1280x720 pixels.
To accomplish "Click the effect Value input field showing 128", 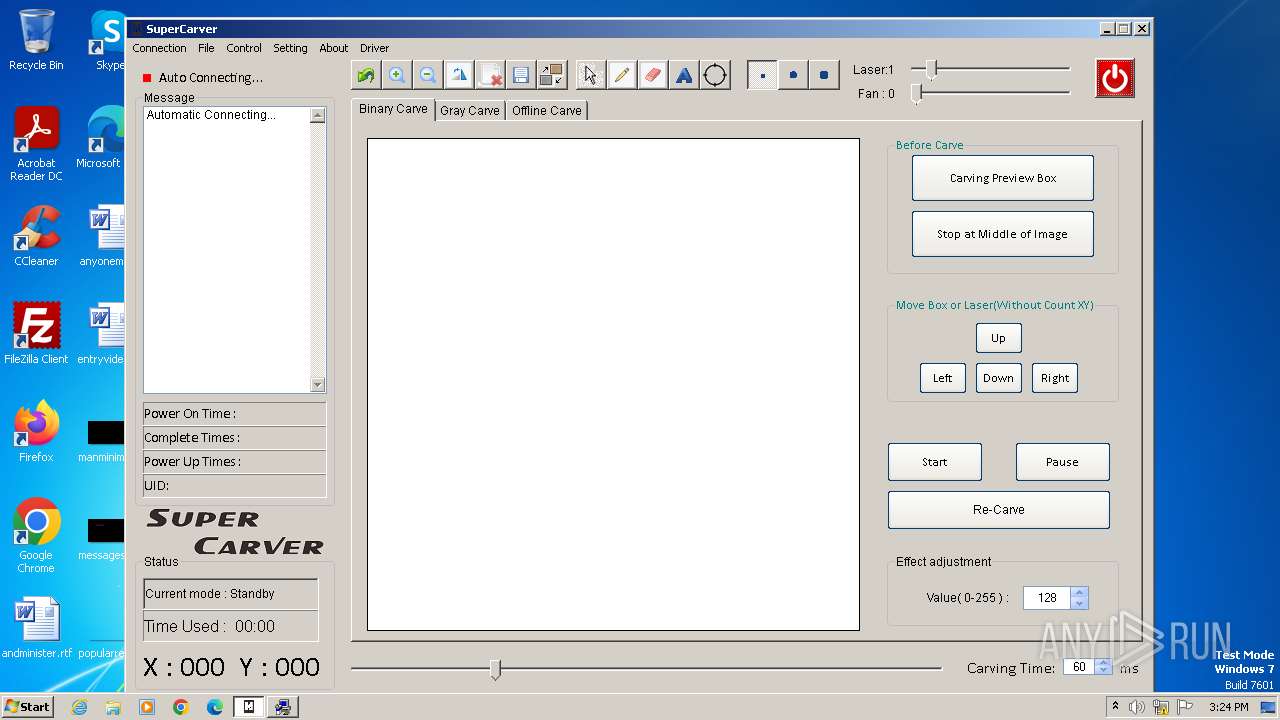I will click(x=1047, y=598).
